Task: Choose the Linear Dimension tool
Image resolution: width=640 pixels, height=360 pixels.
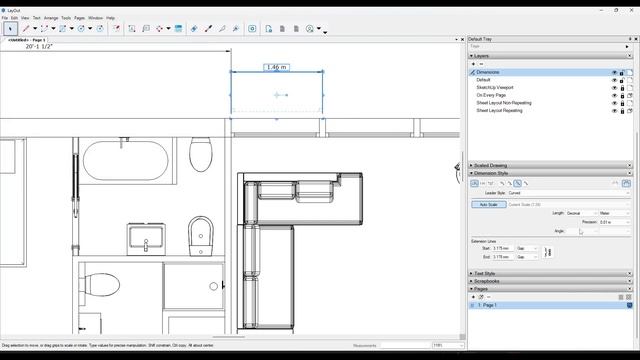Action: 159,29
